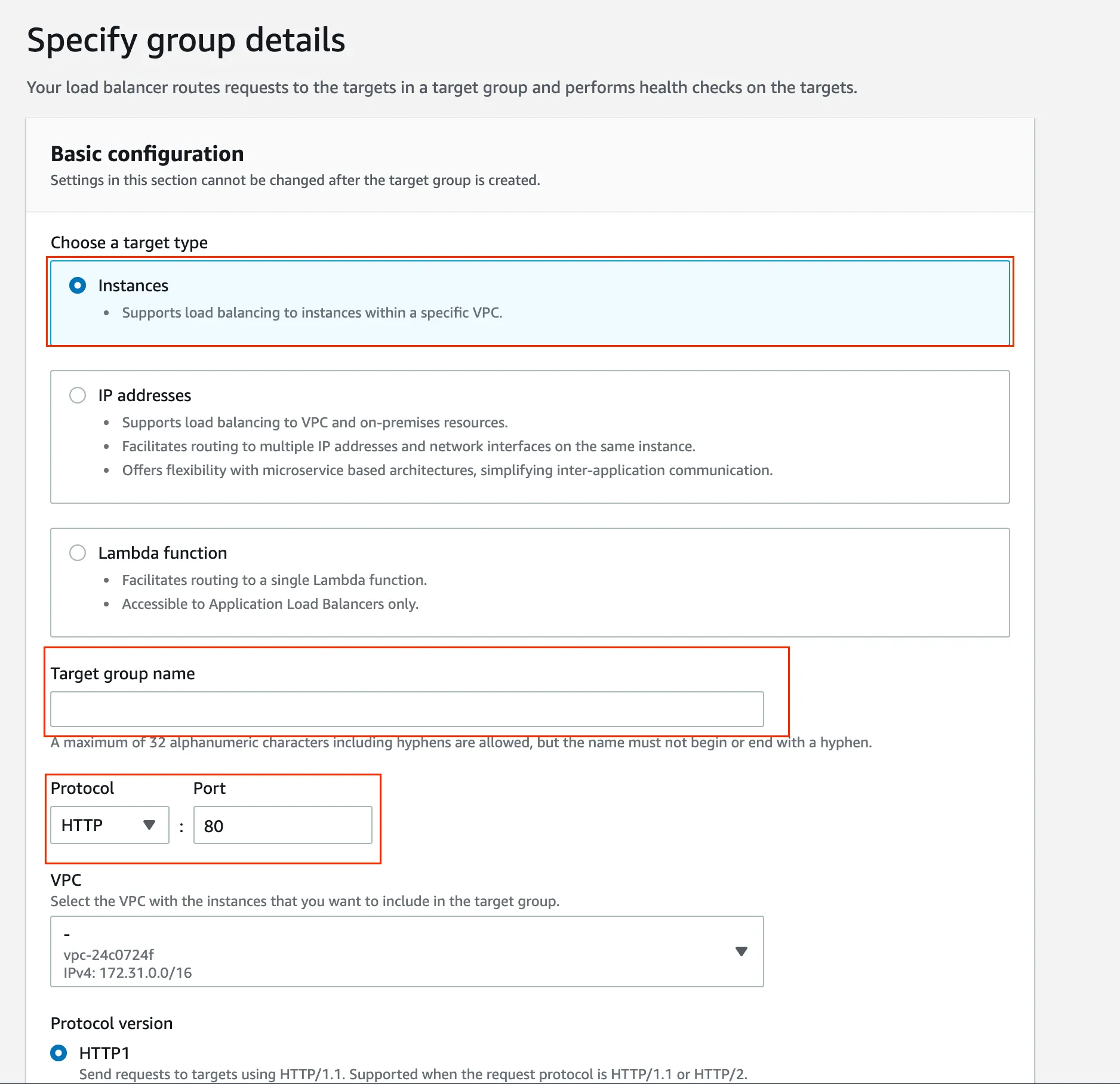Click the Port input field
Image resolution: width=1120 pixels, height=1084 pixels.
tap(282, 826)
